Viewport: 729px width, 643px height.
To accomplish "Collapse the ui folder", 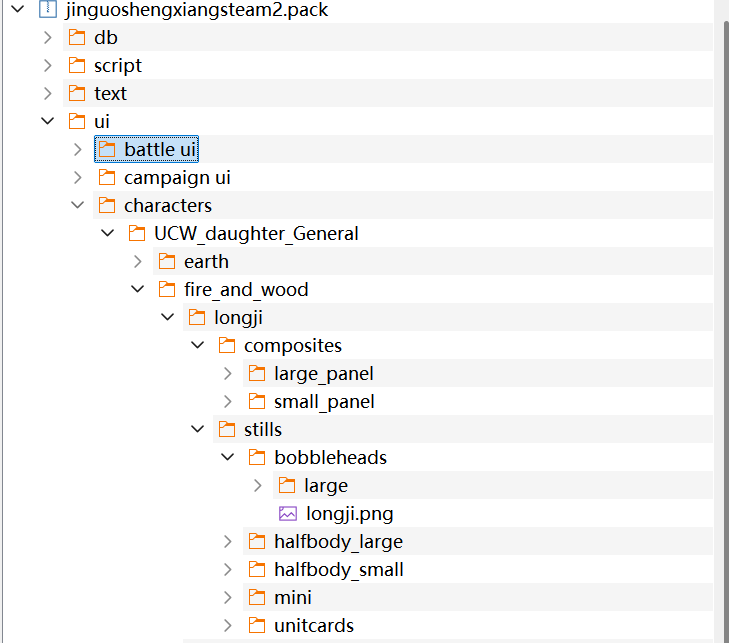I will [47, 121].
